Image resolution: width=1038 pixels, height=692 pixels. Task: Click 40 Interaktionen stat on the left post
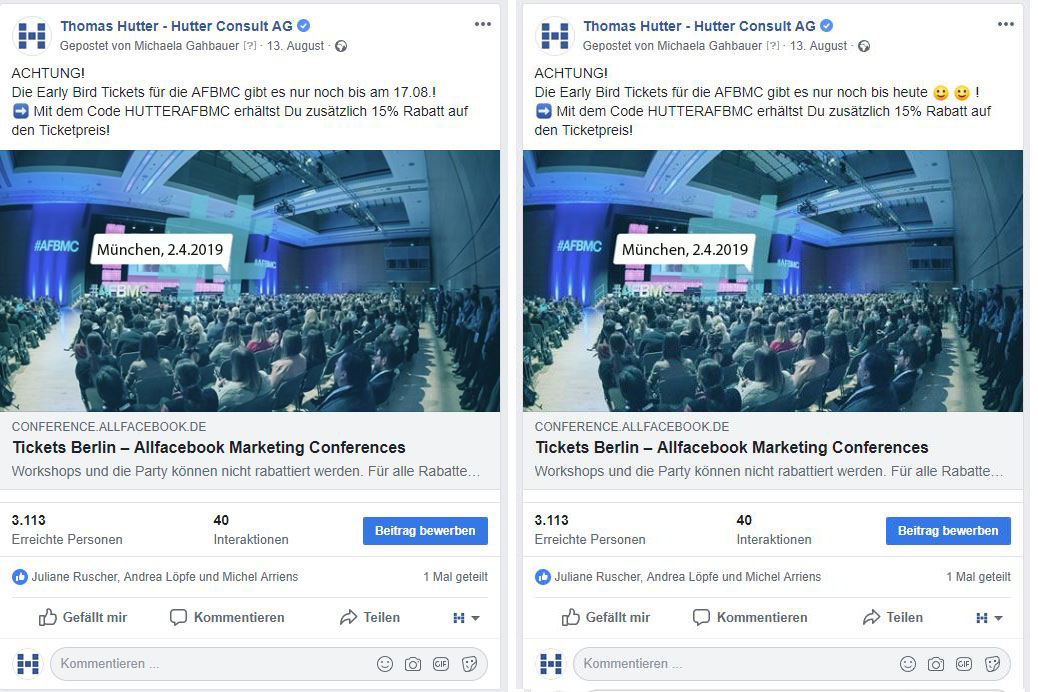(251, 530)
